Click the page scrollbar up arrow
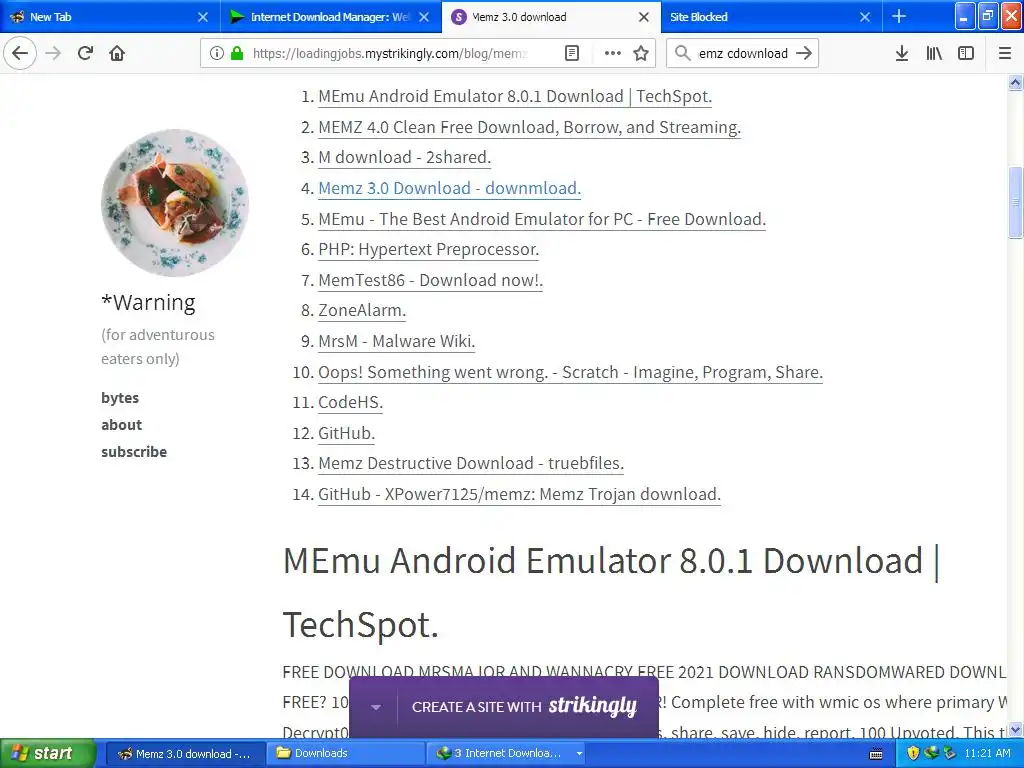1024x768 pixels. point(1015,82)
